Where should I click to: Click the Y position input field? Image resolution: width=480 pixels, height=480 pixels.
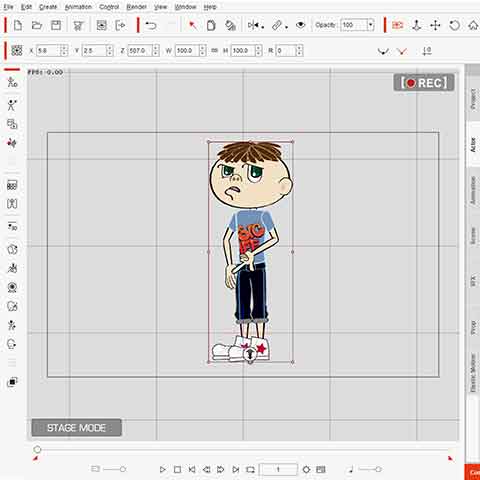94,51
